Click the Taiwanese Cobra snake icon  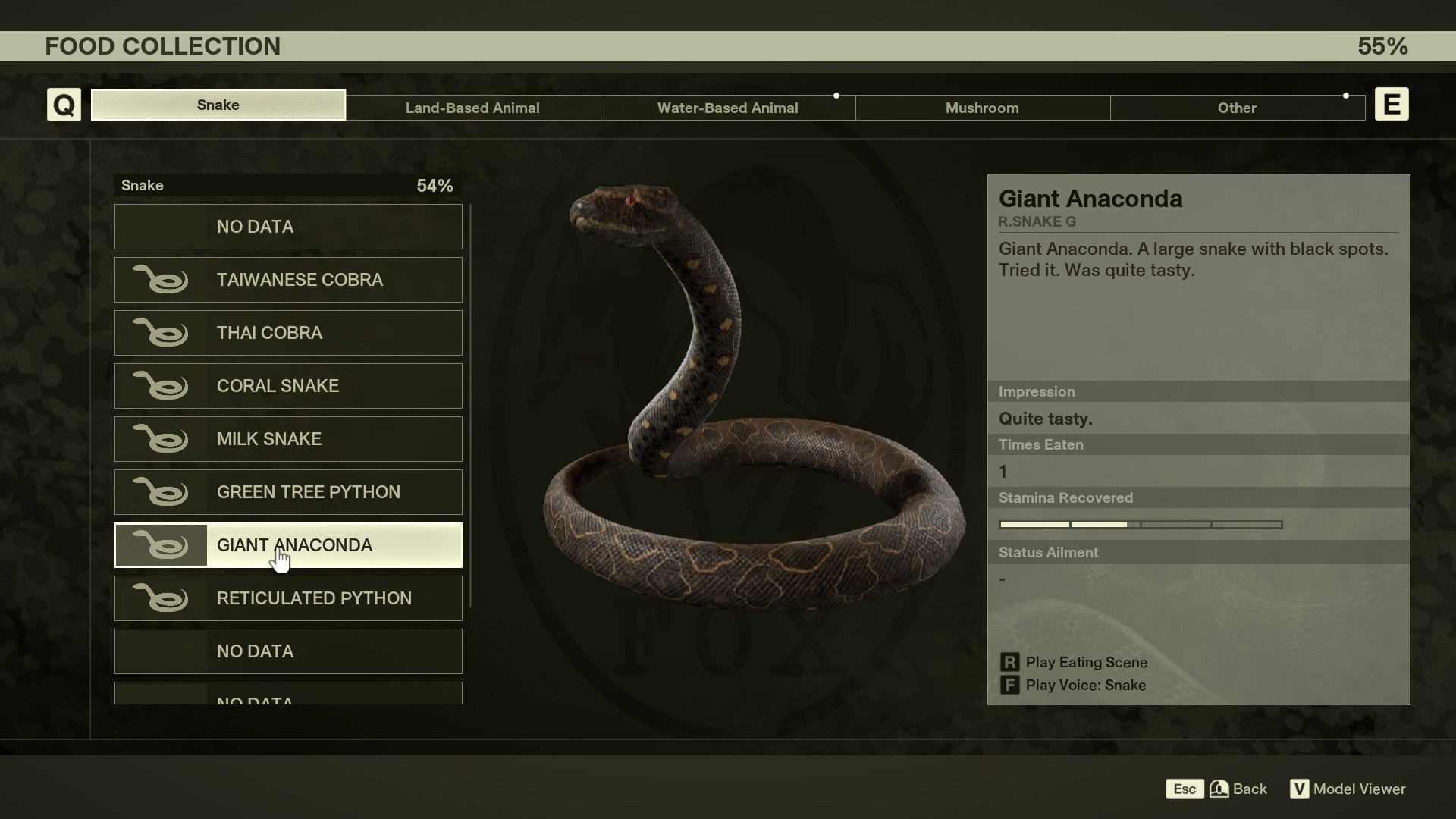click(161, 280)
